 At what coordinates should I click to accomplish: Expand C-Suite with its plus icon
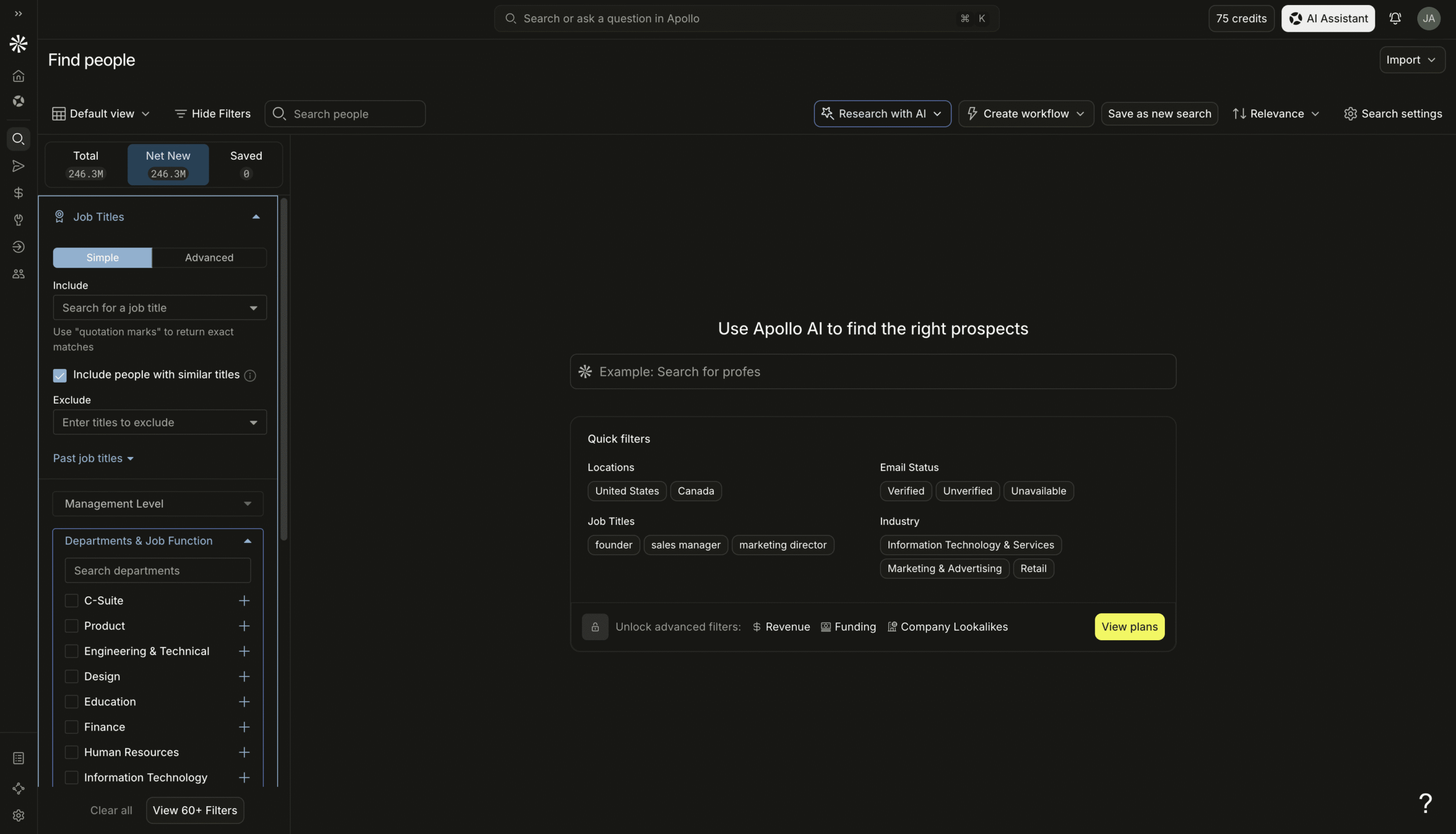(x=244, y=601)
